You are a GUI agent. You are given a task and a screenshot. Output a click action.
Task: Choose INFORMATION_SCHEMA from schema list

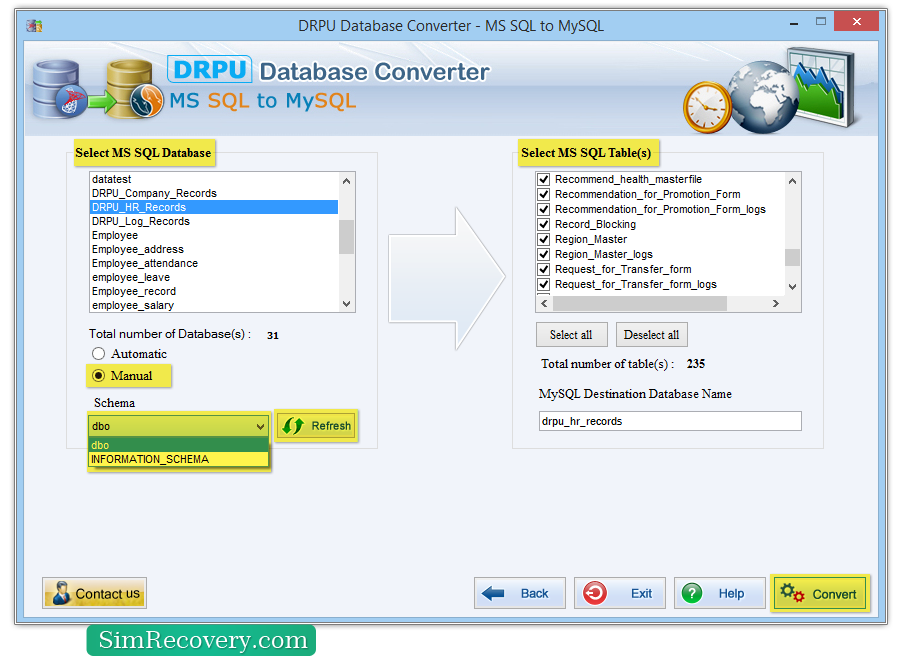(x=179, y=459)
